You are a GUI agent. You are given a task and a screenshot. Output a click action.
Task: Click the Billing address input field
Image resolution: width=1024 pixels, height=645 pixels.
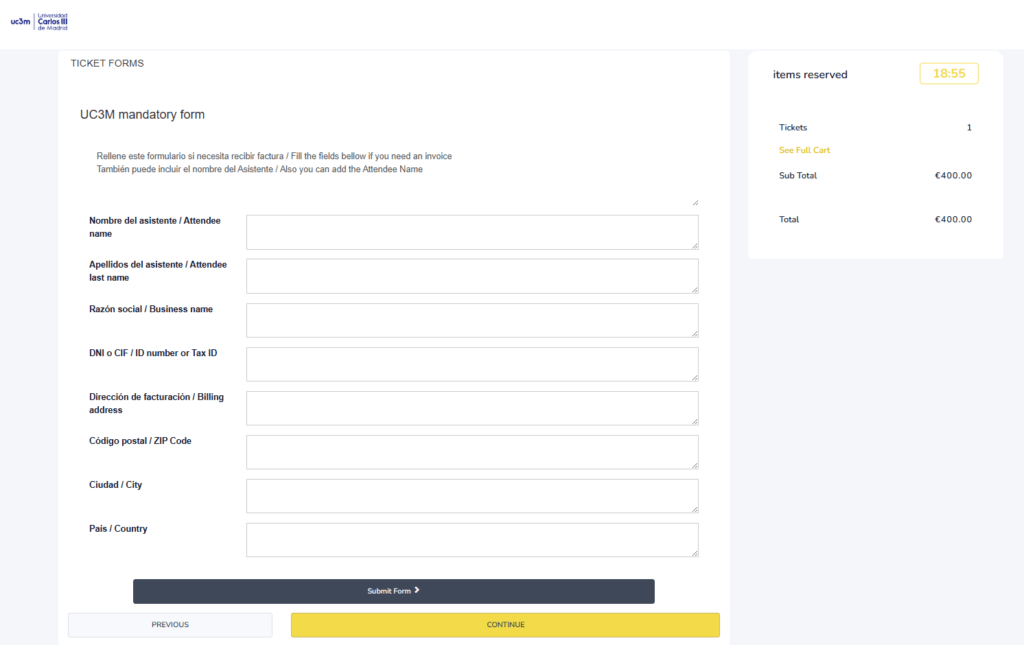point(471,408)
